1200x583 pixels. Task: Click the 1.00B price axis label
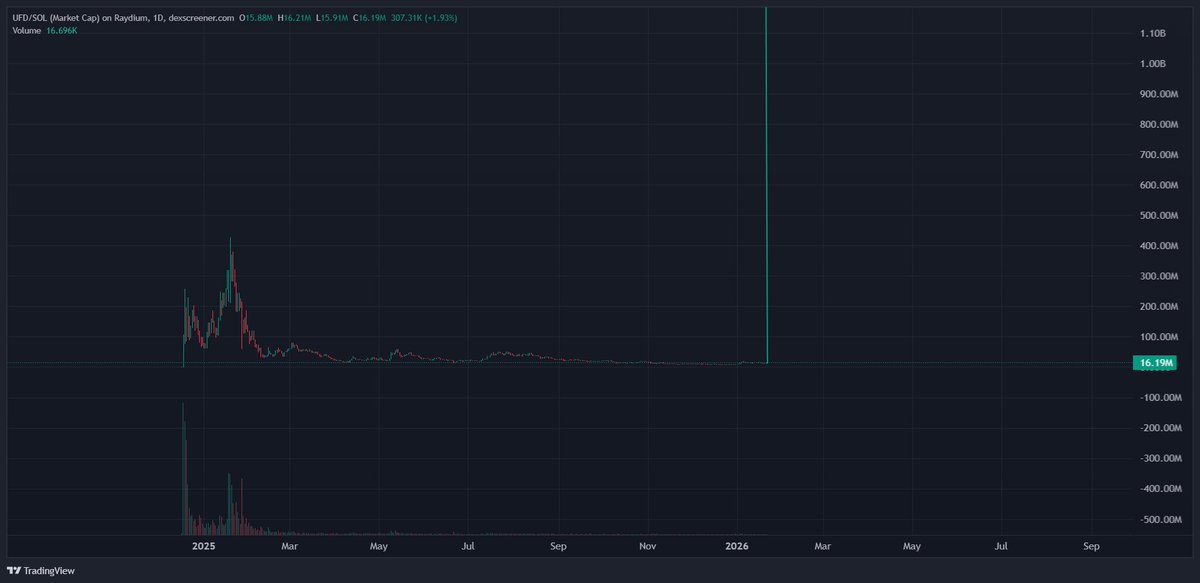click(1152, 63)
